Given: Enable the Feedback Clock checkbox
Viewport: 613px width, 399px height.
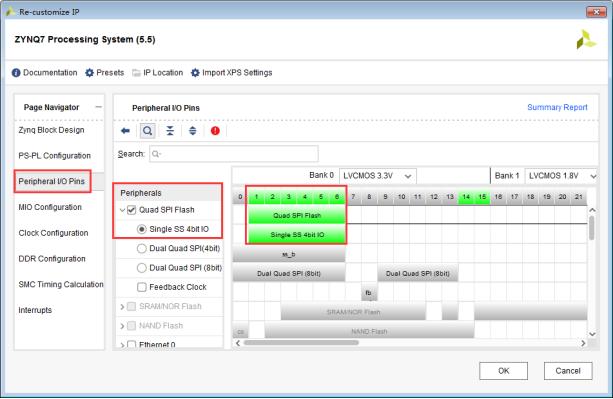Looking at the screenshot, I should point(142,287).
